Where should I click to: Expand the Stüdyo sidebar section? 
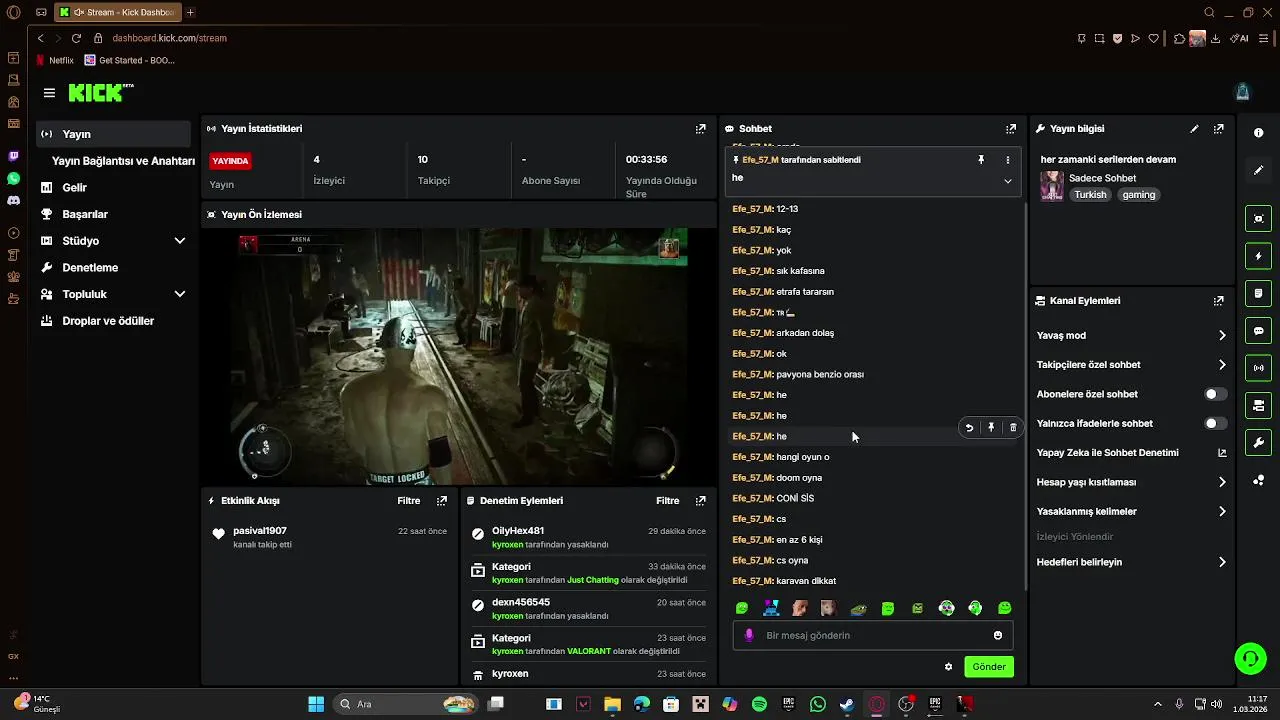(x=180, y=241)
